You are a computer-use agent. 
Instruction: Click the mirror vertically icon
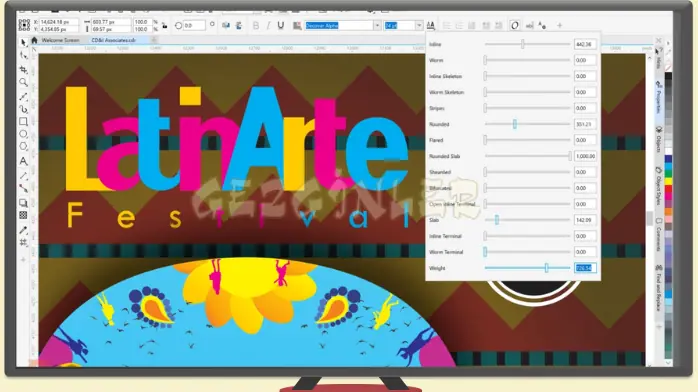(x=239, y=25)
